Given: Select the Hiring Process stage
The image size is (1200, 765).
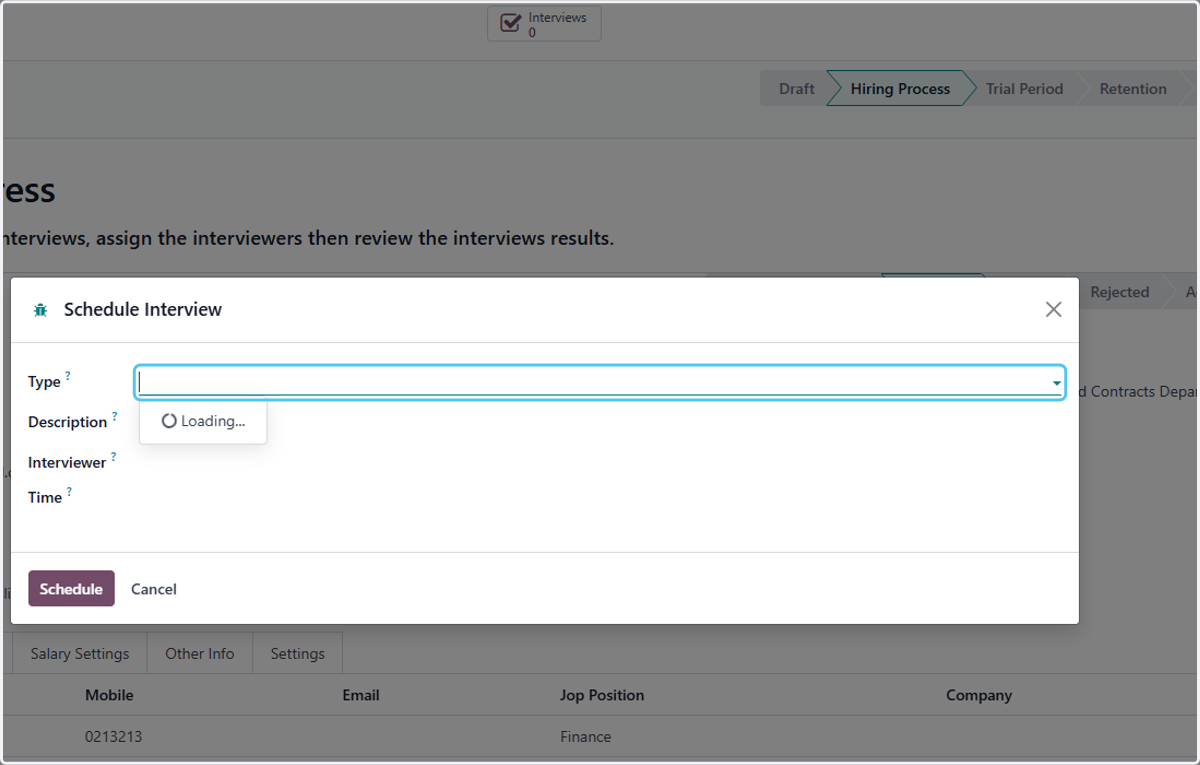Looking at the screenshot, I should (900, 88).
